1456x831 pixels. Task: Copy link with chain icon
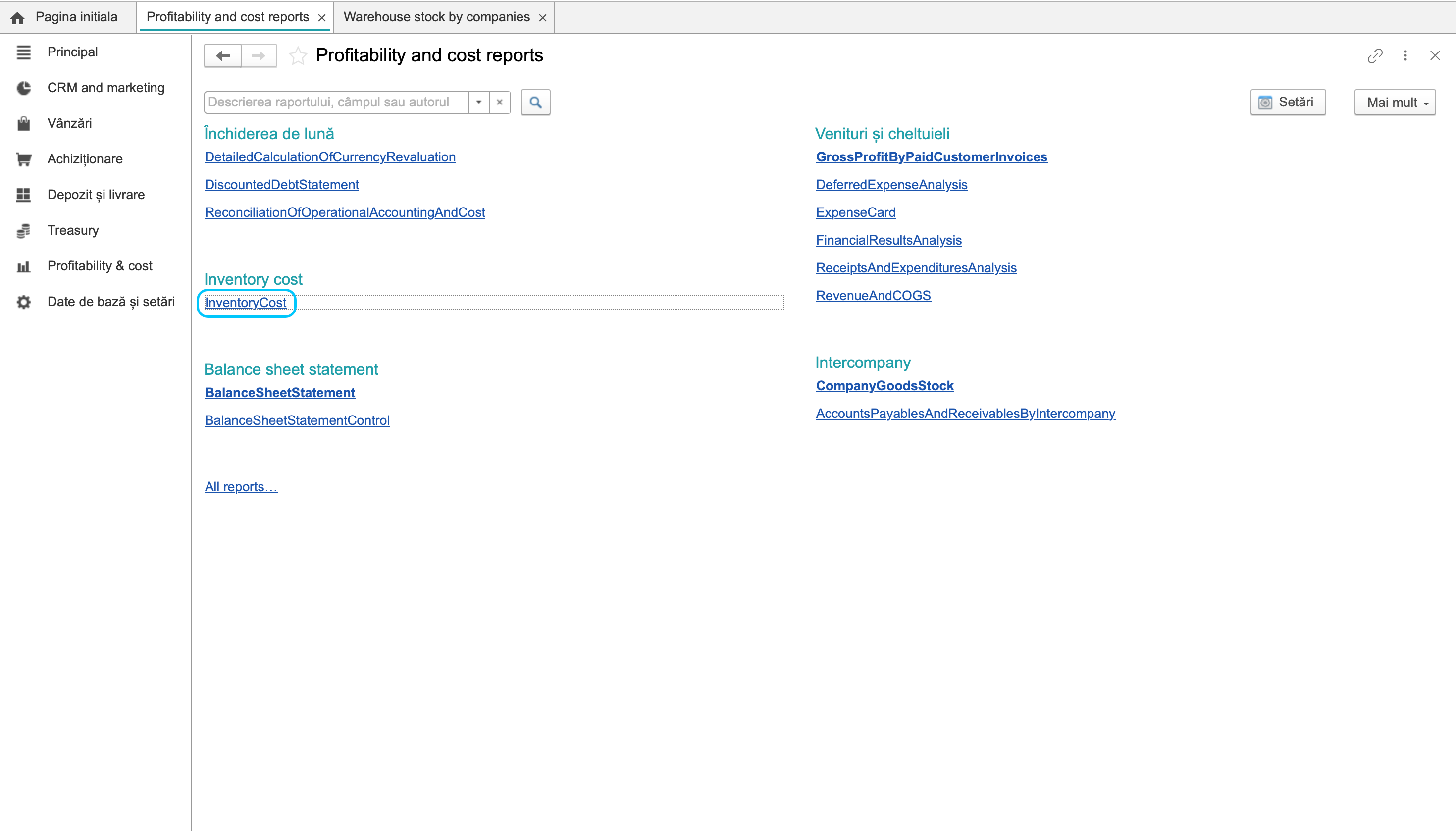click(x=1375, y=55)
